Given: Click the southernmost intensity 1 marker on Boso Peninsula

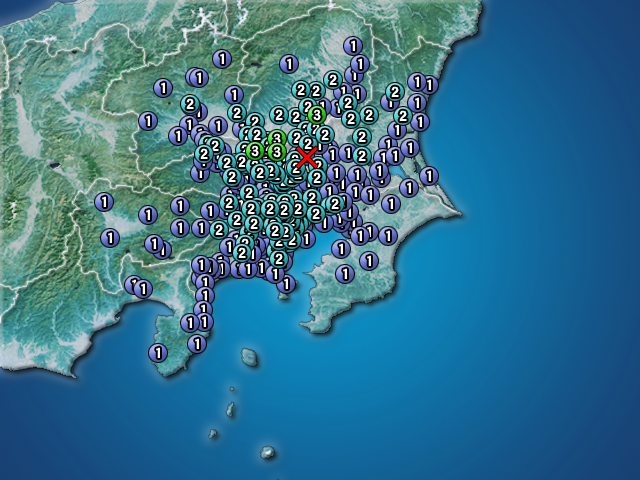Looking at the screenshot, I should coord(344,273).
